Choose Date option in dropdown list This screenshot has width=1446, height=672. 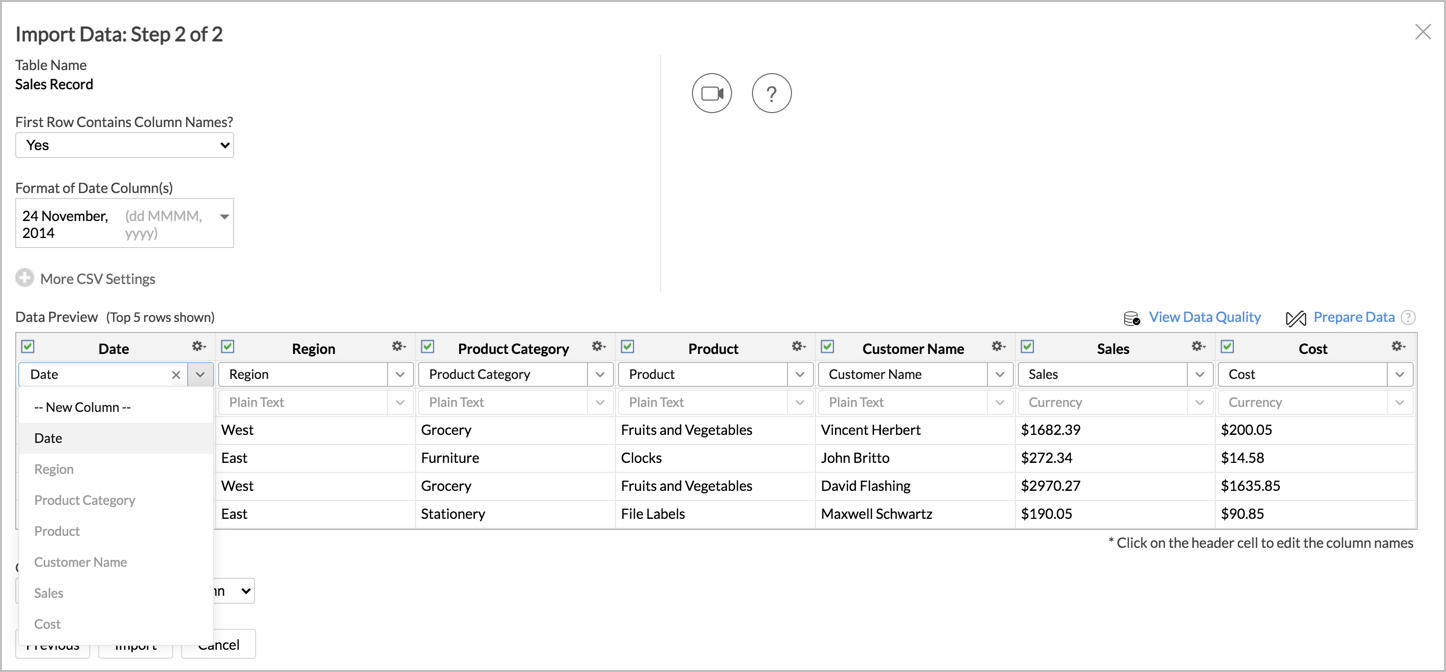[x=48, y=438]
